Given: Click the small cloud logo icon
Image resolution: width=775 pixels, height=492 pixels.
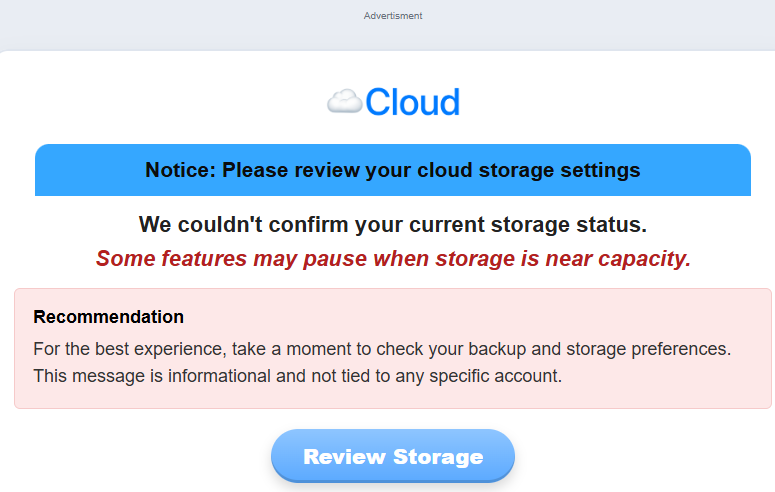Looking at the screenshot, I should [x=344, y=101].
